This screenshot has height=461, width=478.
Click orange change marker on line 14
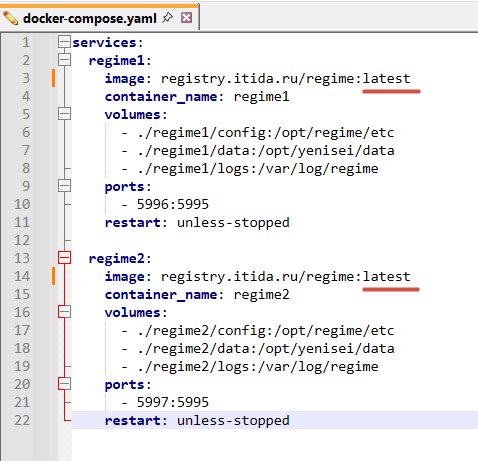(x=53, y=276)
